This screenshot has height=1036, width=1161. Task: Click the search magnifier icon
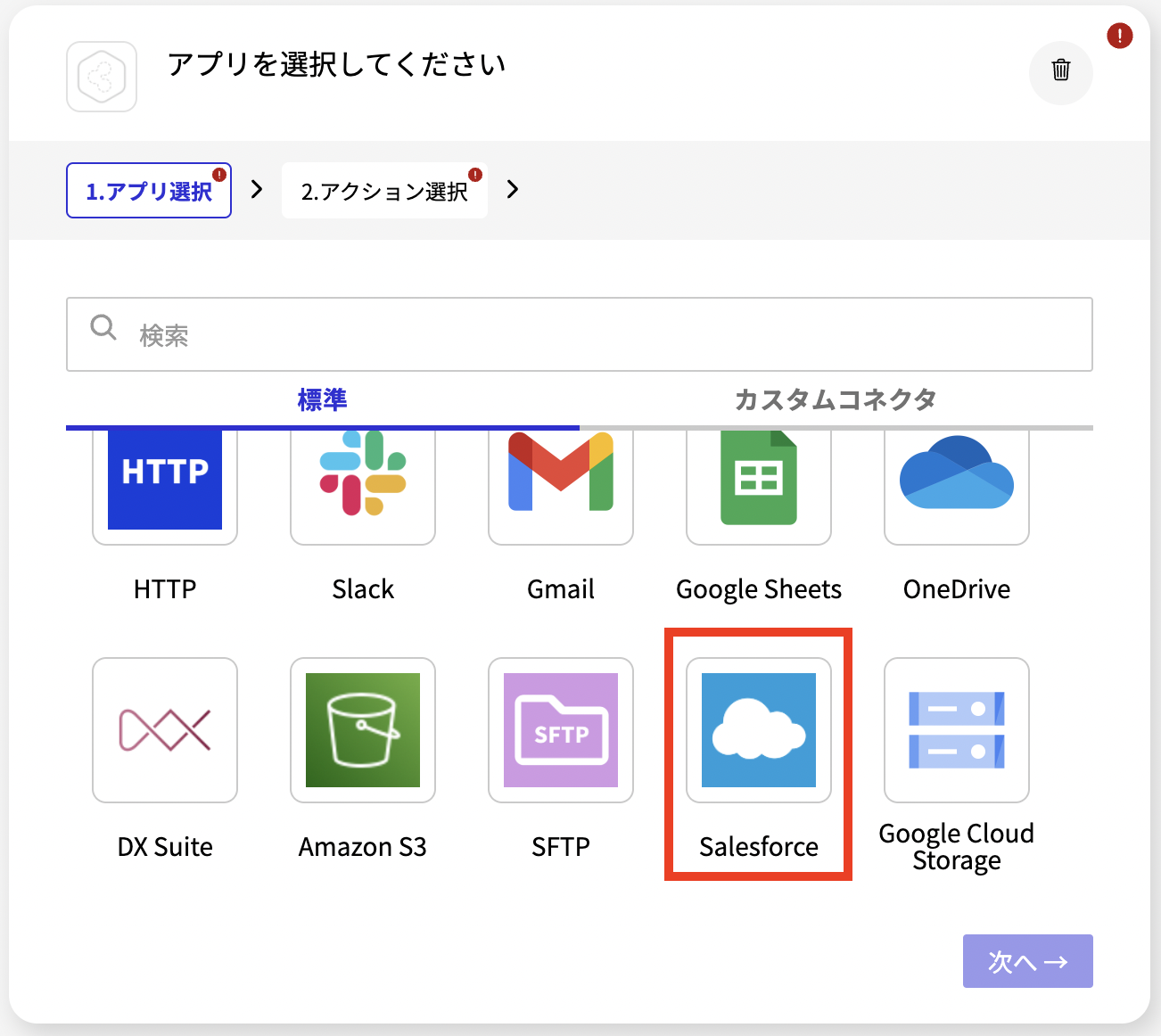[x=103, y=327]
